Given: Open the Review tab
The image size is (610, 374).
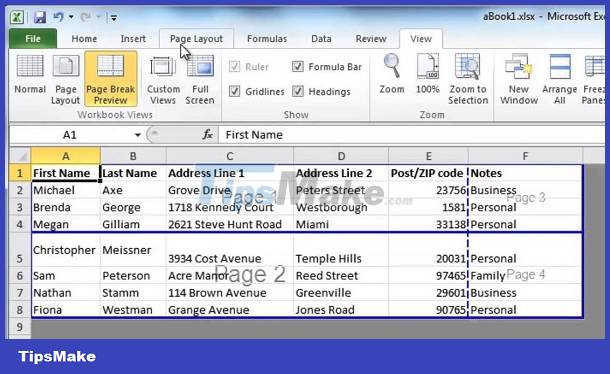Looking at the screenshot, I should point(371,39).
